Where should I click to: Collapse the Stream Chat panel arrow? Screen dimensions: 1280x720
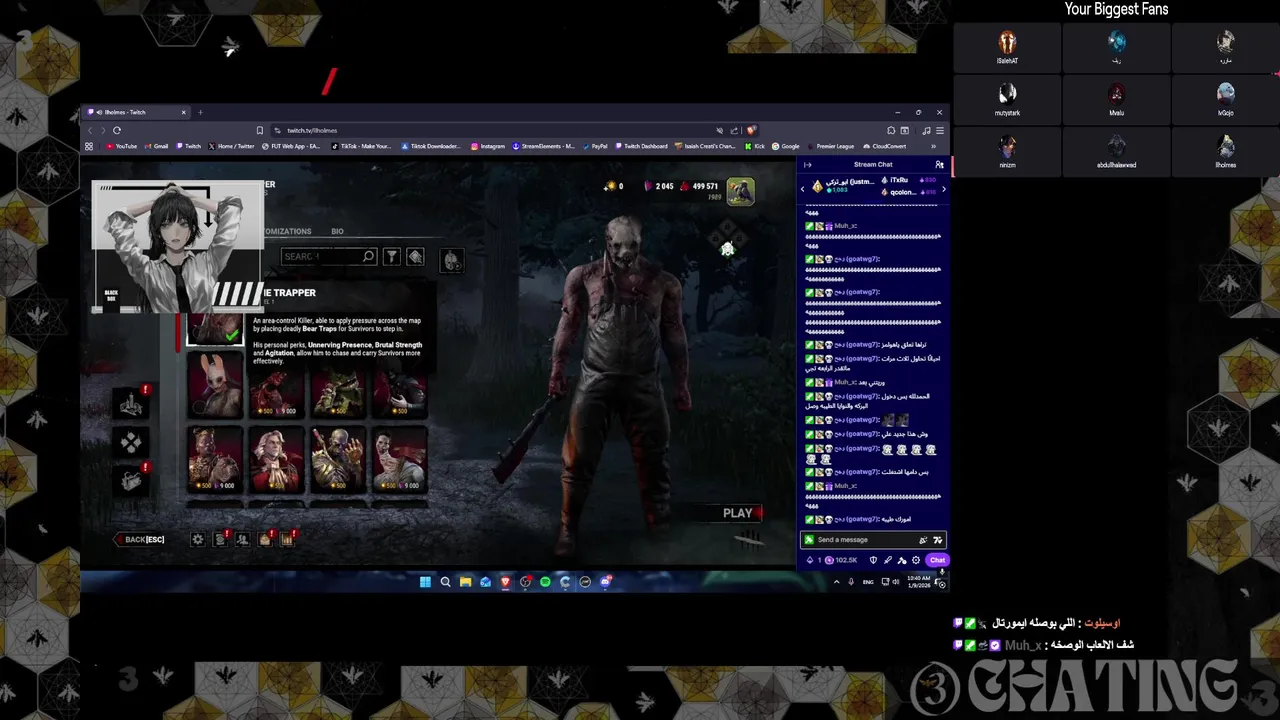pos(808,165)
